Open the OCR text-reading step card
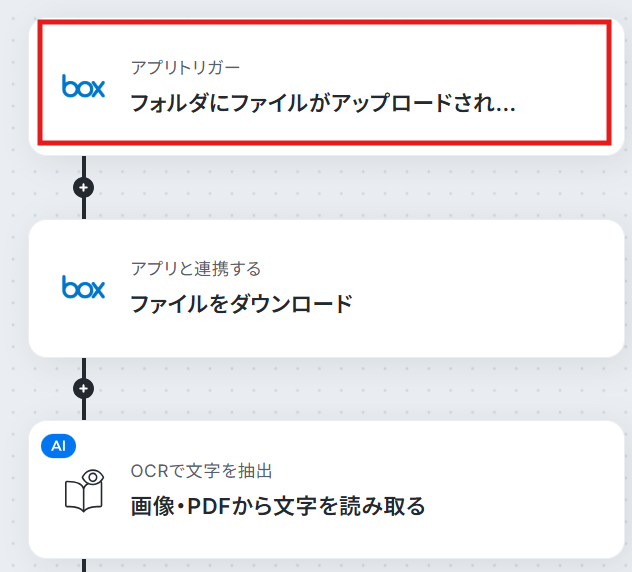This screenshot has height=572, width=632. click(x=326, y=489)
